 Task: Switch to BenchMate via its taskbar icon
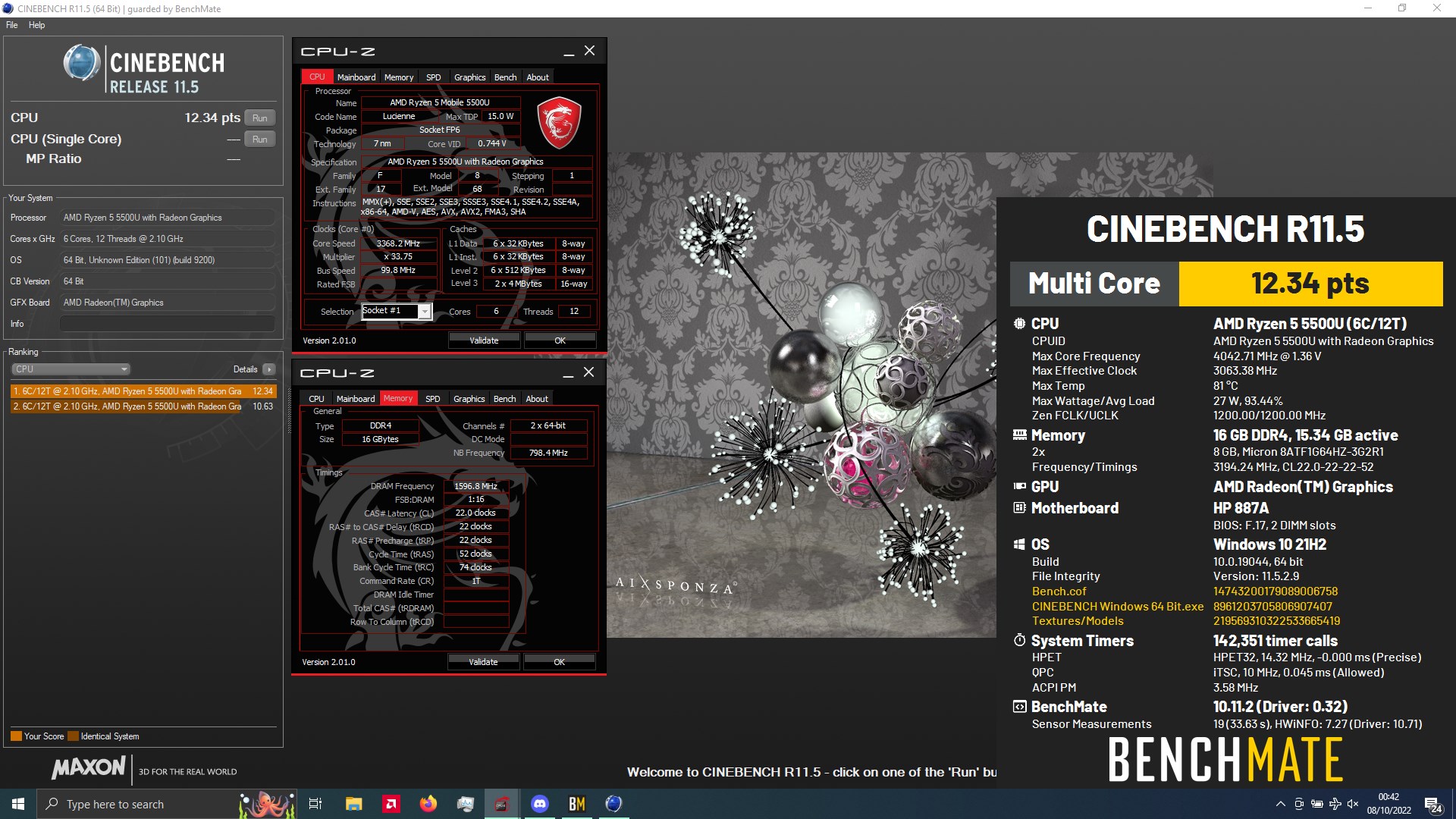[x=576, y=804]
